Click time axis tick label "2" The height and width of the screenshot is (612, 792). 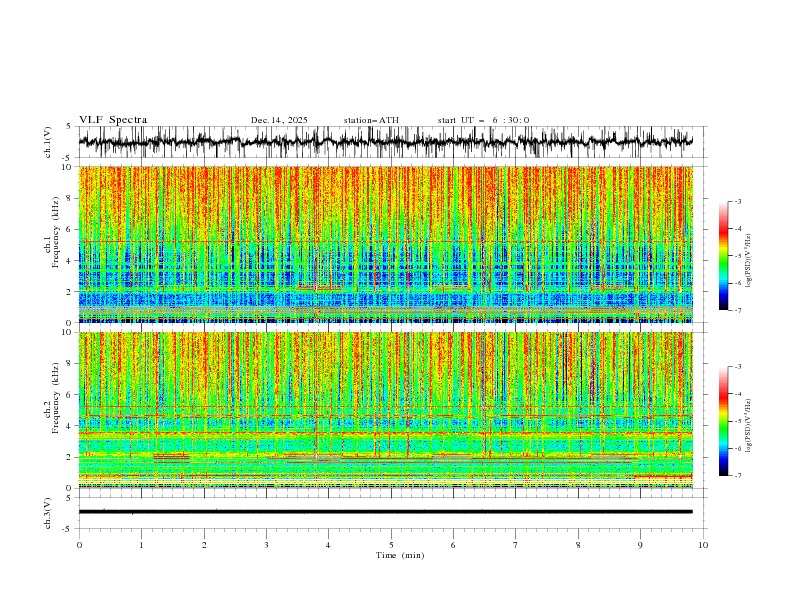(x=204, y=545)
